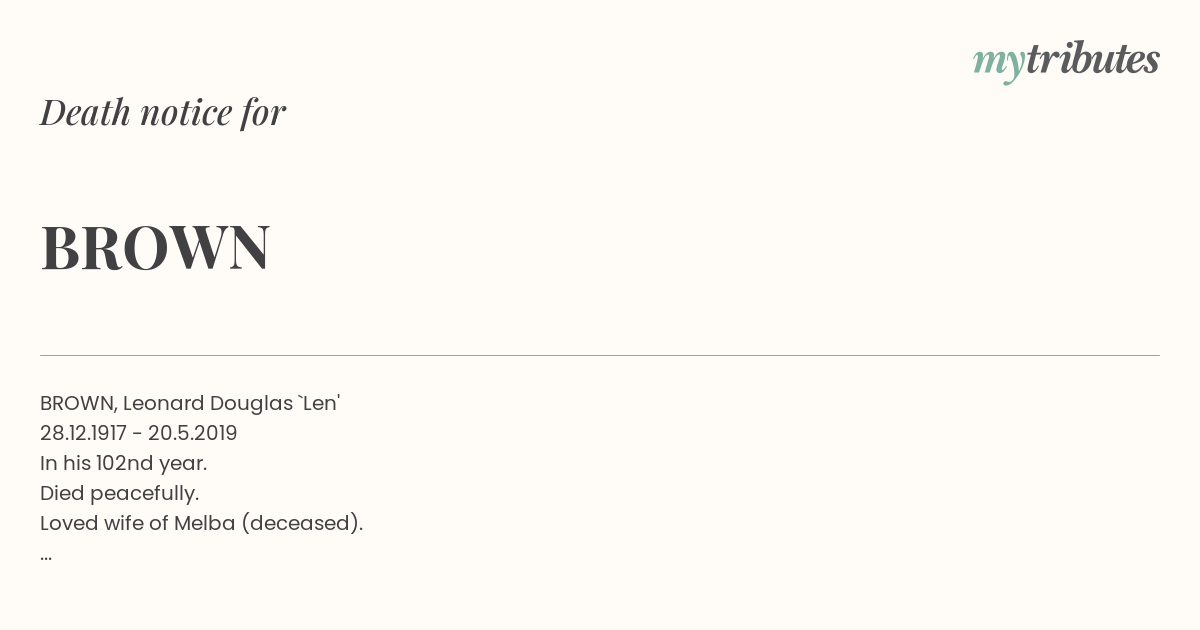1200x630 pixels.
Task: Click the "Died peacefully." line
Action: (x=120, y=493)
